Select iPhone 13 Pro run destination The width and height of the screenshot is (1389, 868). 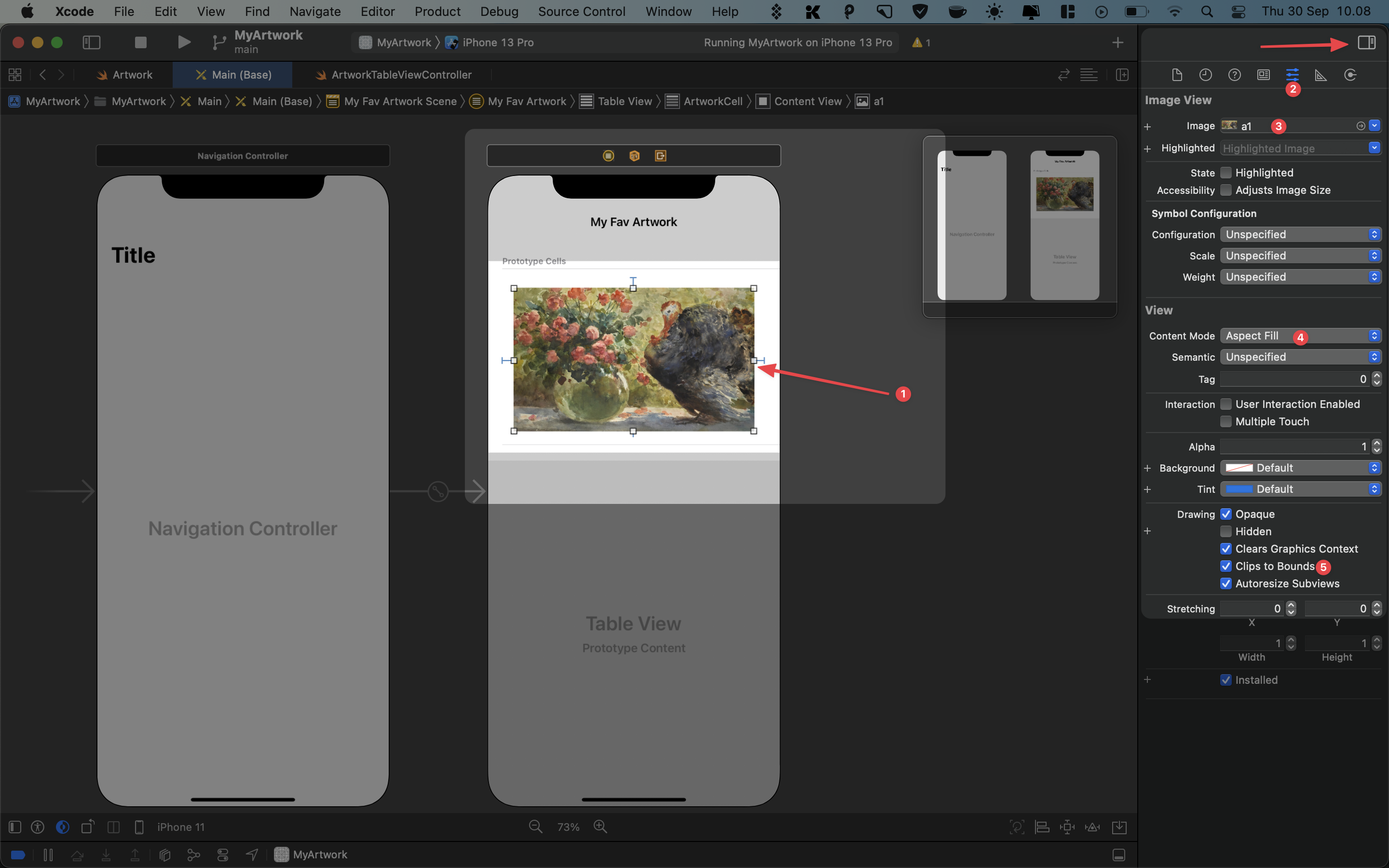(x=490, y=42)
